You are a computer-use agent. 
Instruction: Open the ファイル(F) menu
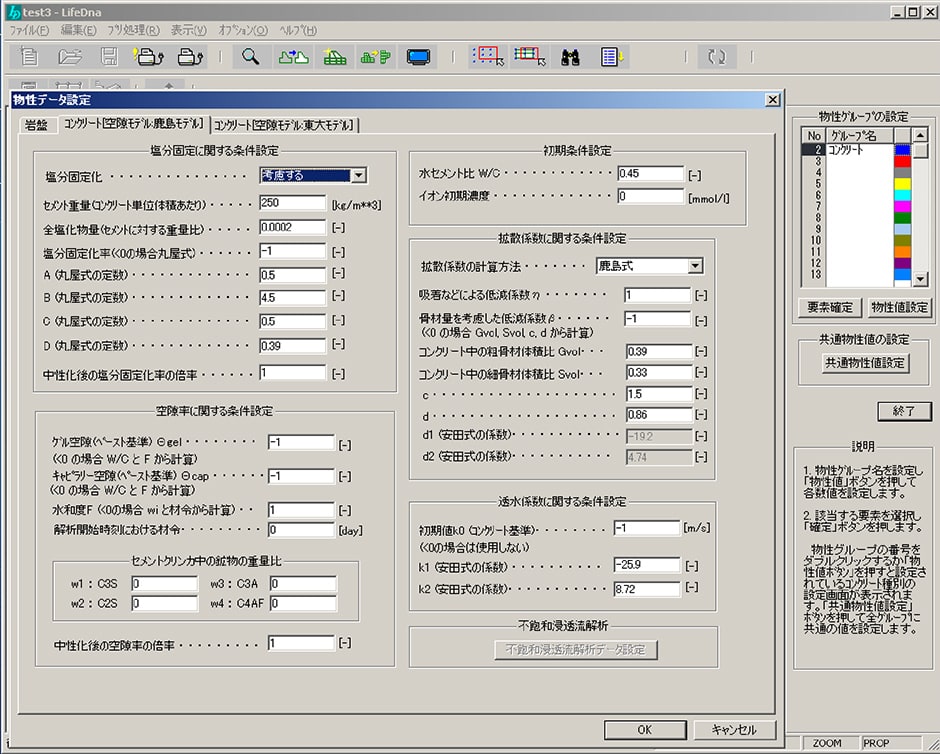click(x=29, y=30)
